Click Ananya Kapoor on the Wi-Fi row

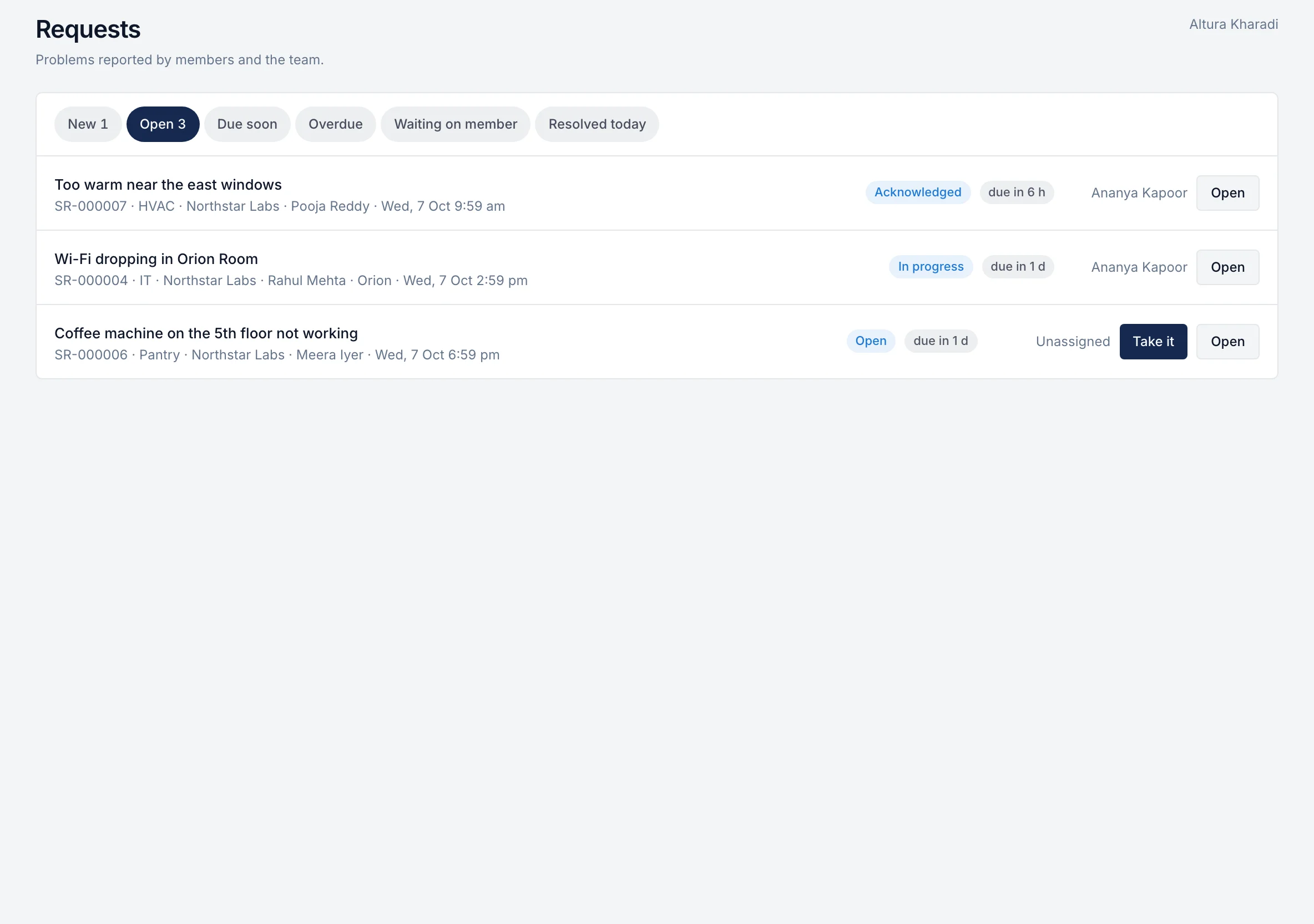[1139, 267]
